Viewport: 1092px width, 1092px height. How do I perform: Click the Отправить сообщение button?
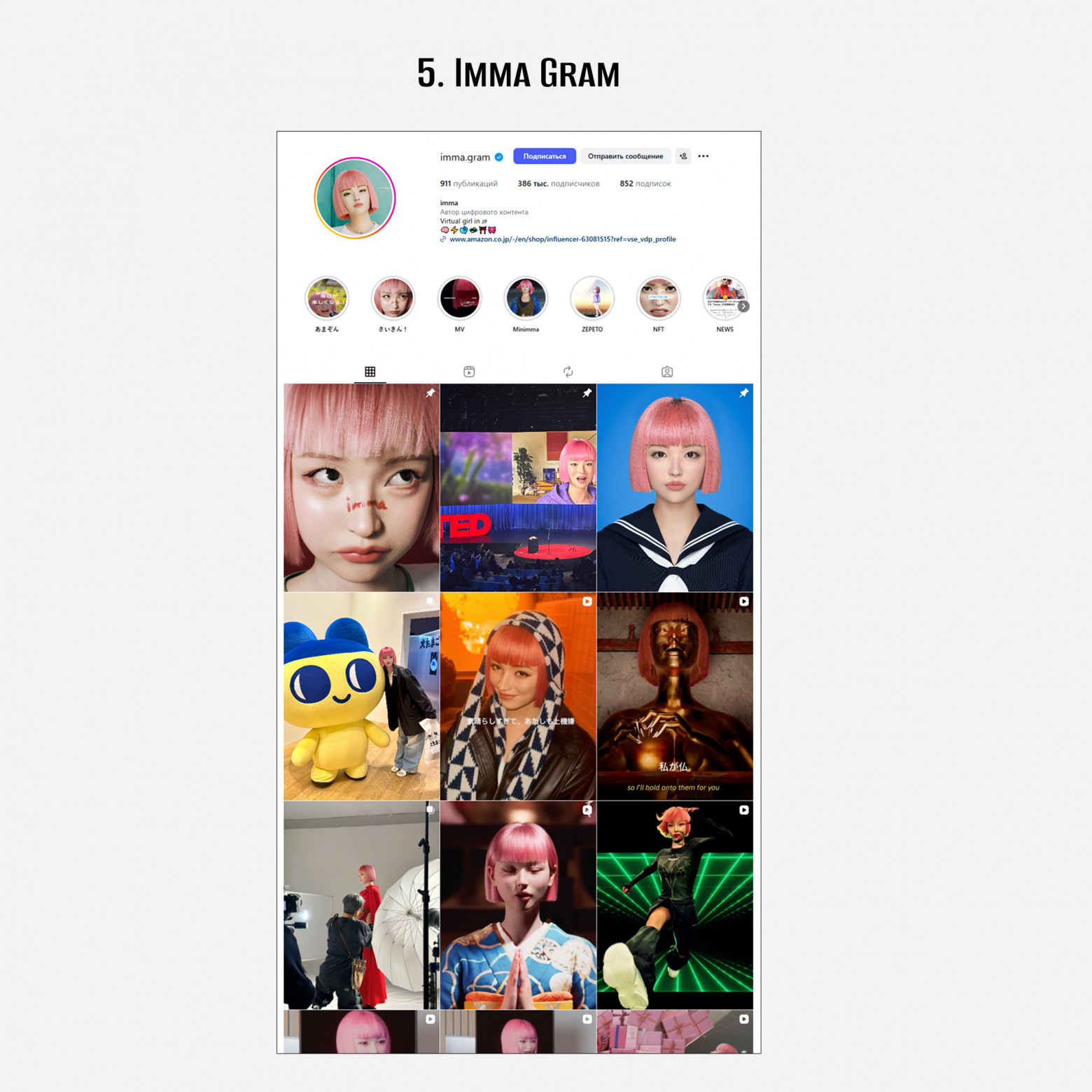pos(625,156)
